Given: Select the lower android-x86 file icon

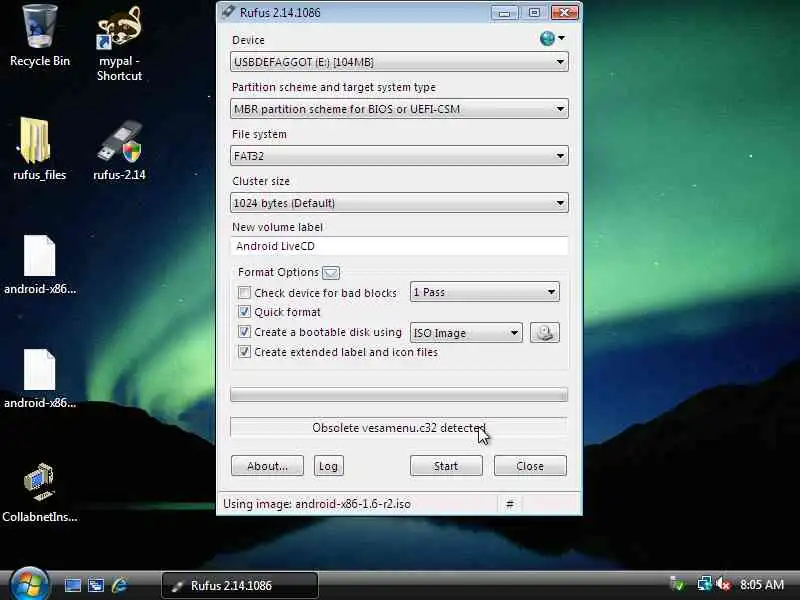Looking at the screenshot, I should (40, 379).
